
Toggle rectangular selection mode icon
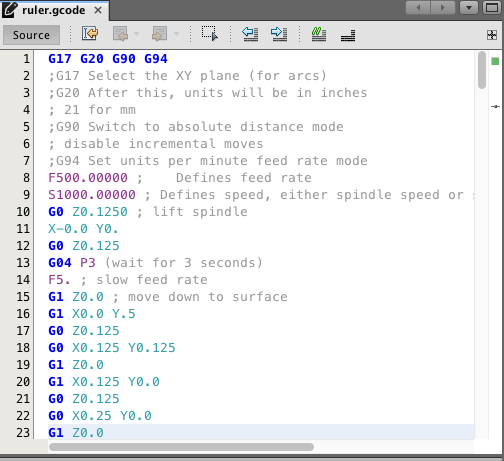click(x=210, y=34)
